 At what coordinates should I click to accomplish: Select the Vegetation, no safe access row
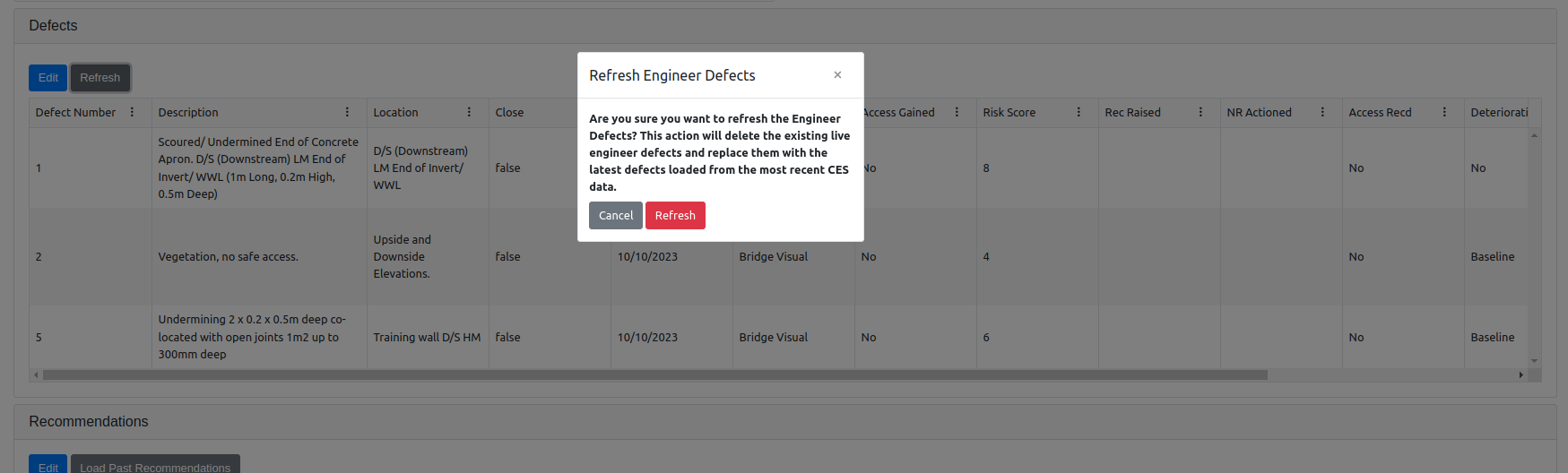point(228,257)
